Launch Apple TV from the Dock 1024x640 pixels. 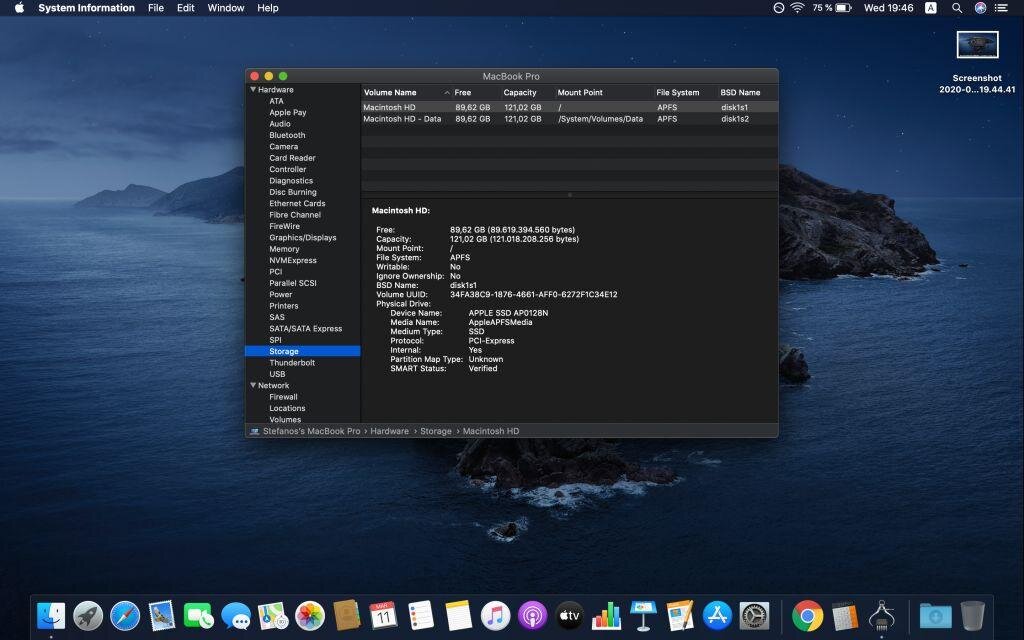click(x=569, y=615)
